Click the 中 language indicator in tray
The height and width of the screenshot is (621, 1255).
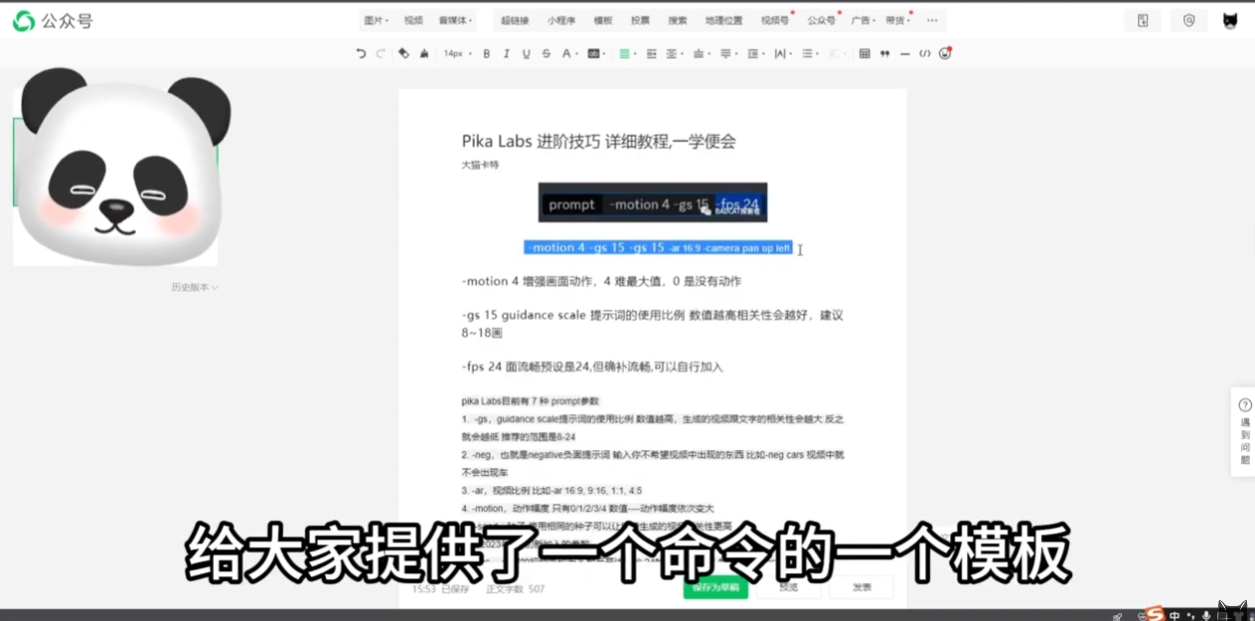coord(1175,615)
